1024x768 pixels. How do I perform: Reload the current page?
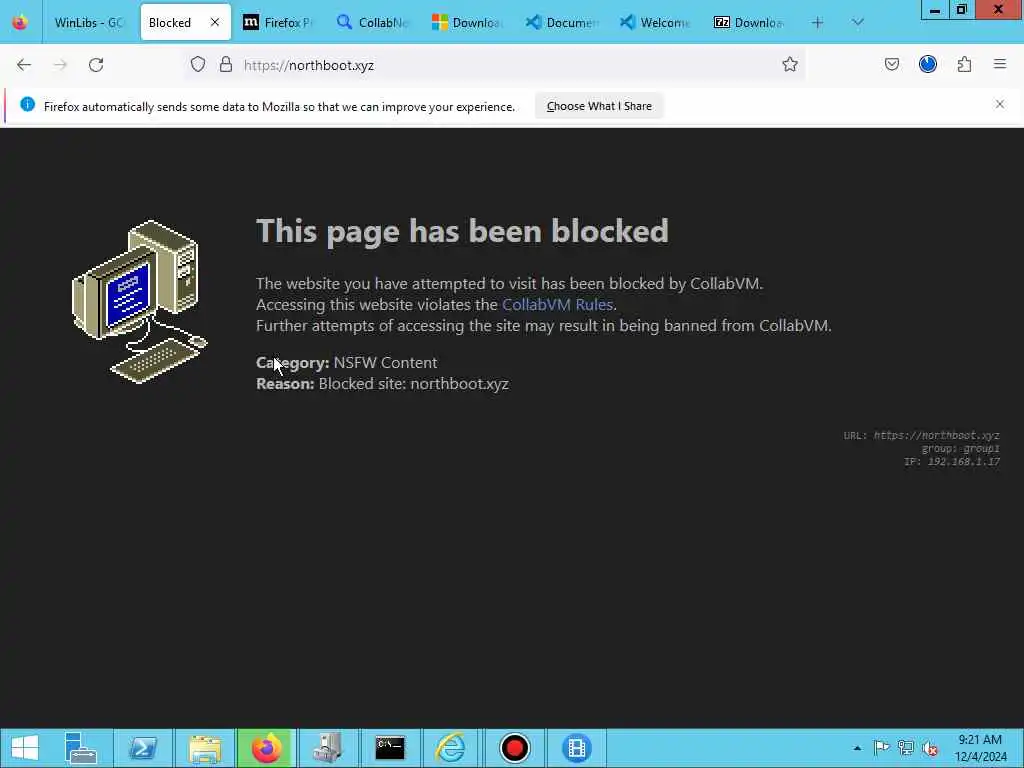pyautogui.click(x=96, y=65)
